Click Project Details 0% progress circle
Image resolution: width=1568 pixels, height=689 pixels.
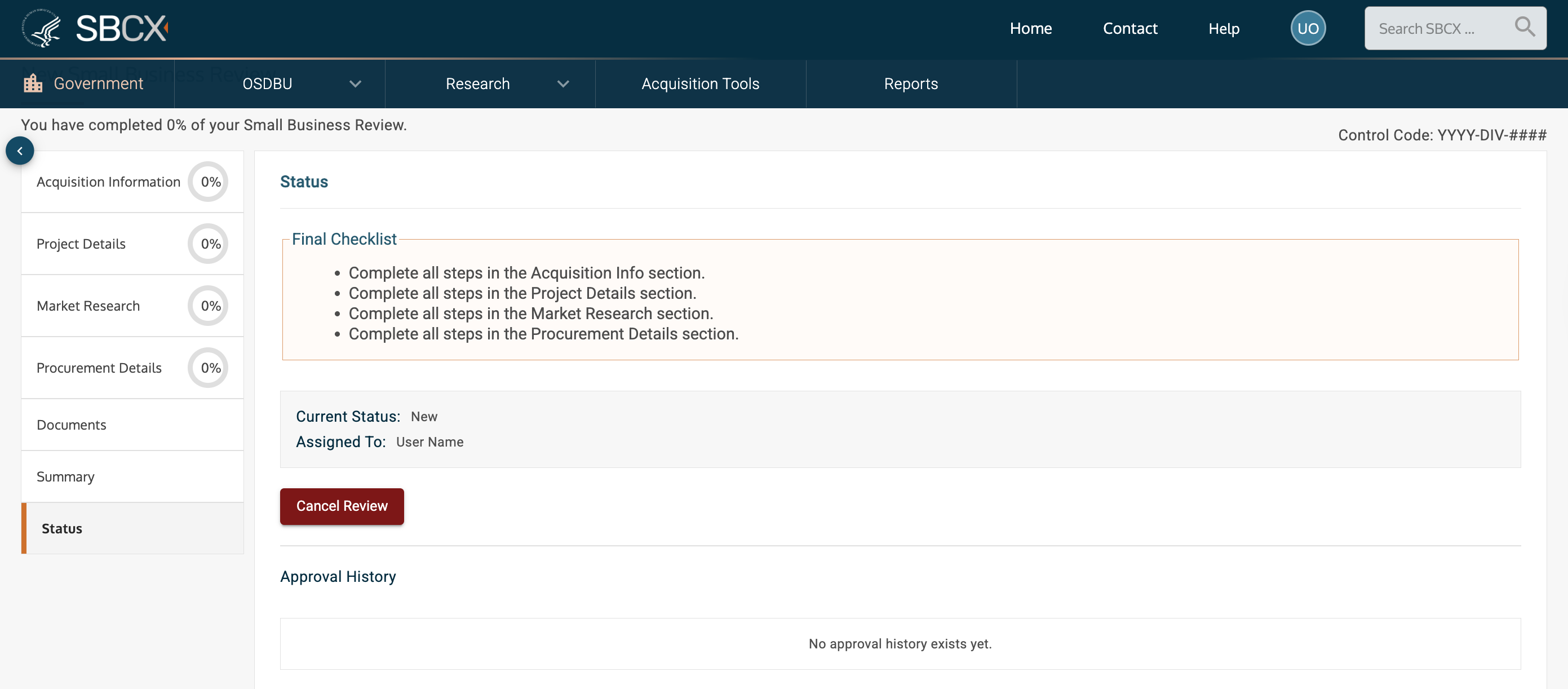209,244
